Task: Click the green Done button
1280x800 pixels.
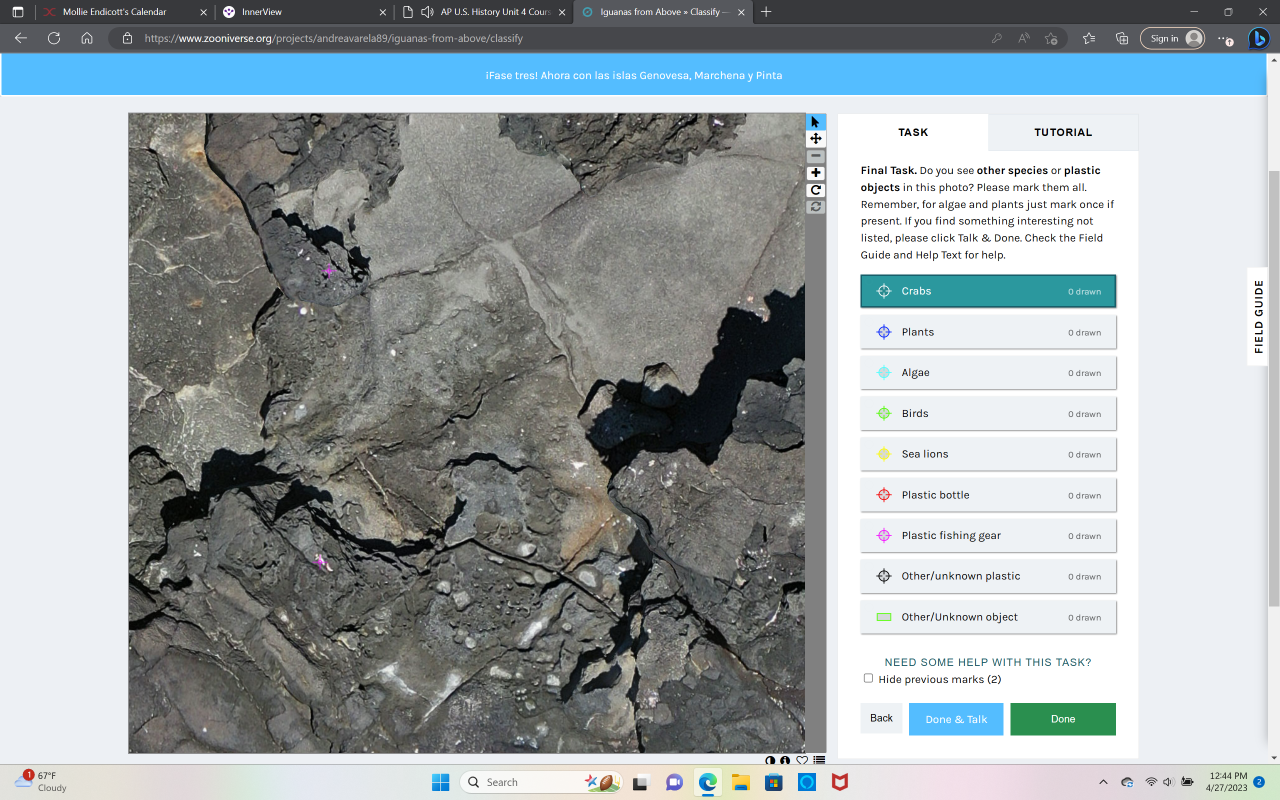Action: [1062, 719]
